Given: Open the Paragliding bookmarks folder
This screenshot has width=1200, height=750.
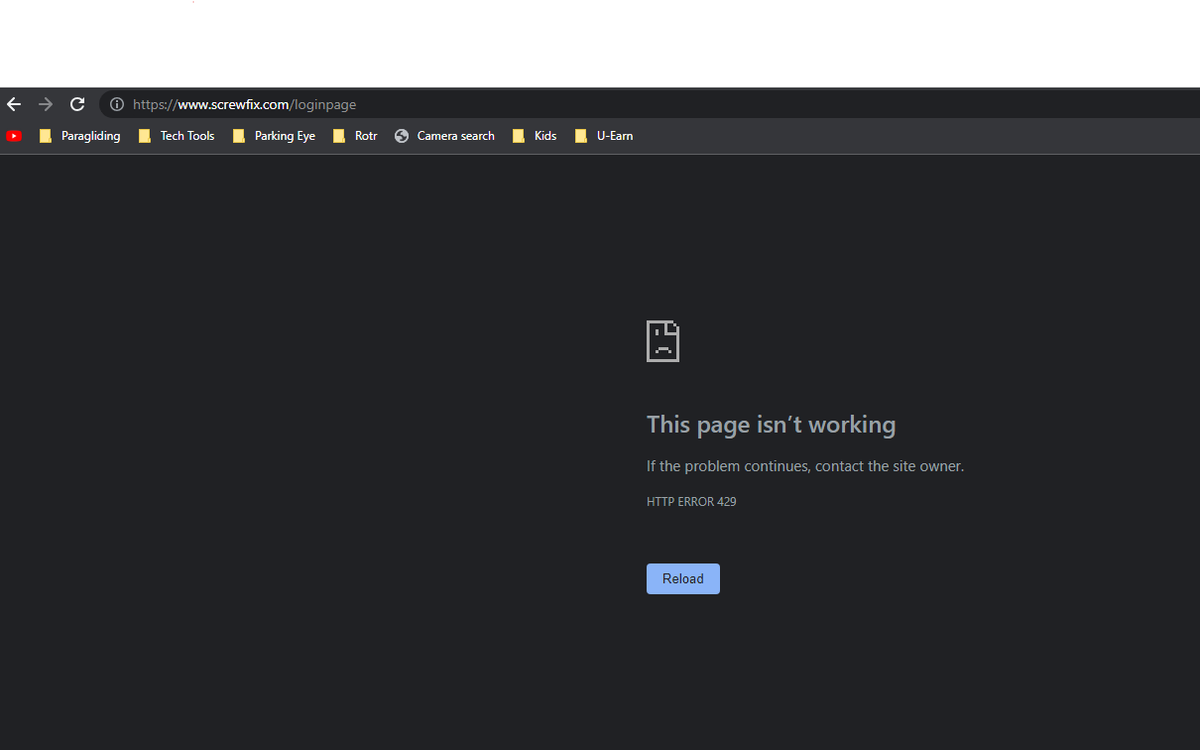Looking at the screenshot, I should click(79, 136).
